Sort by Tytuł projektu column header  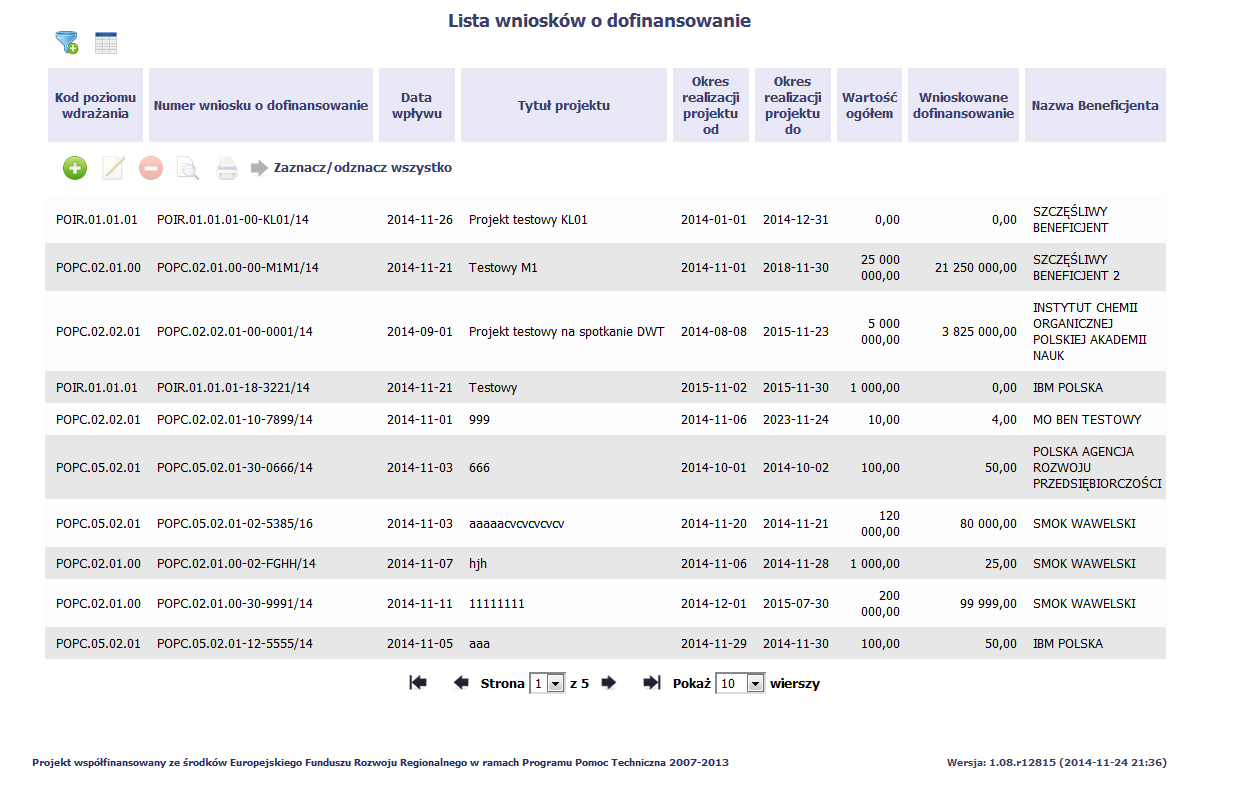564,105
